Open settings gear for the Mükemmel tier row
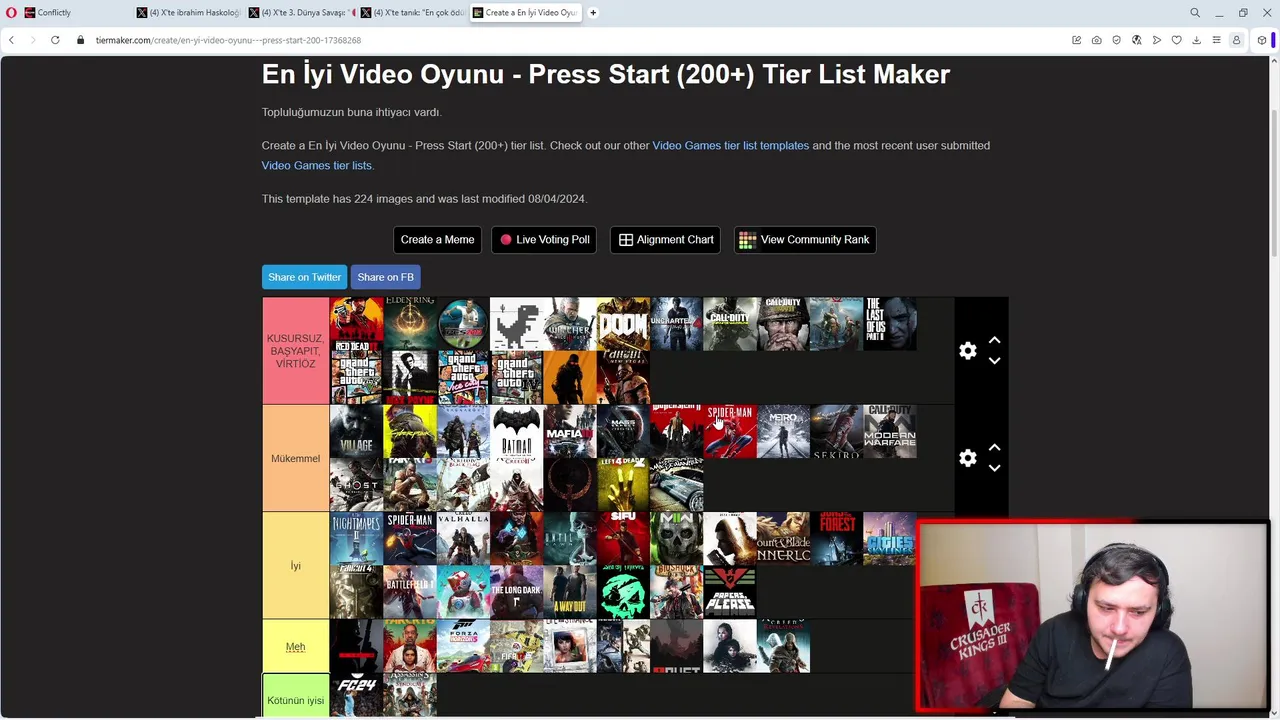The width and height of the screenshot is (1280, 720). (x=967, y=458)
